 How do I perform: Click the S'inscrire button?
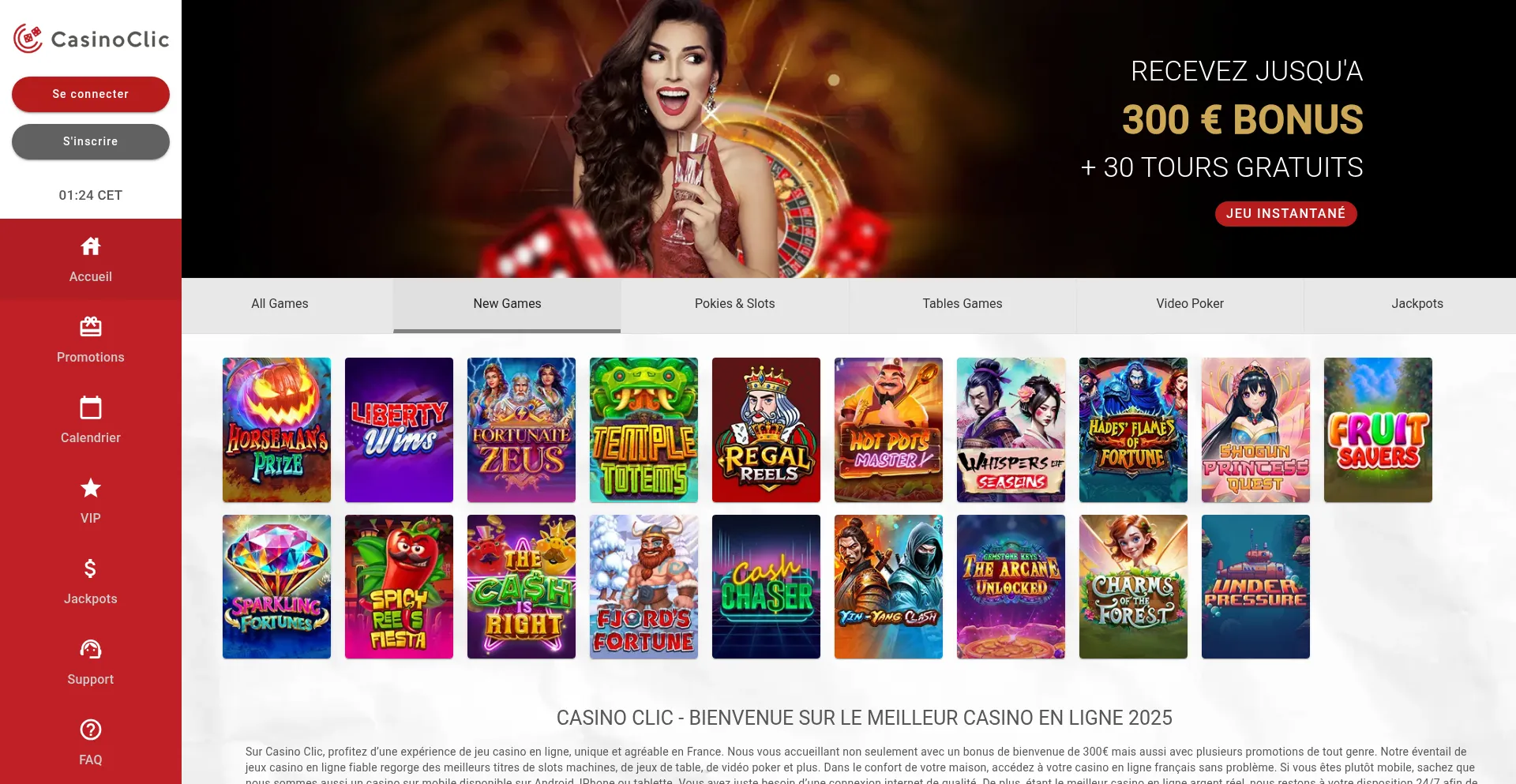click(x=91, y=141)
